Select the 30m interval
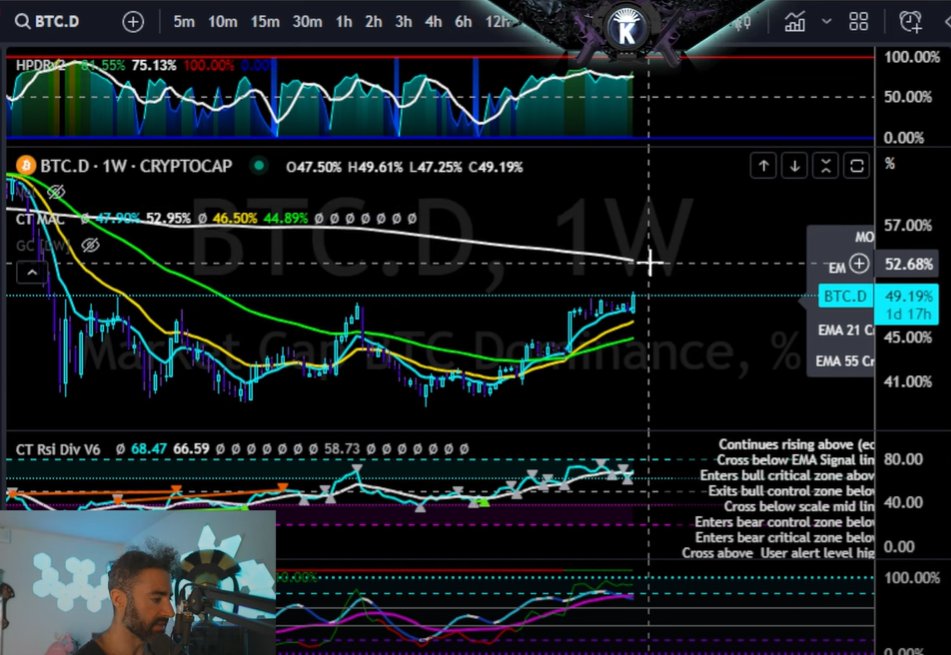The image size is (951, 655). pos(307,22)
